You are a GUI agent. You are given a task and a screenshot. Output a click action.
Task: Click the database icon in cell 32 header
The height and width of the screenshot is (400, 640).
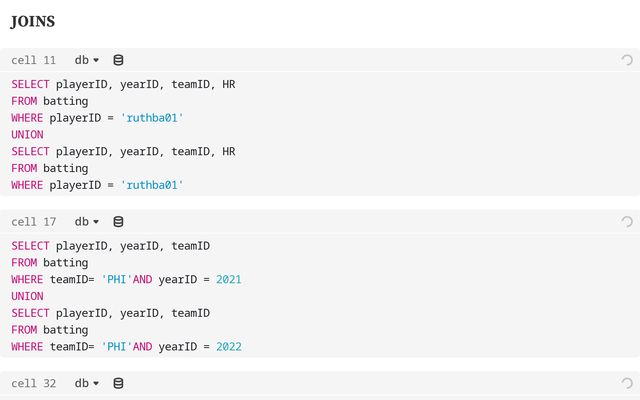(x=119, y=384)
